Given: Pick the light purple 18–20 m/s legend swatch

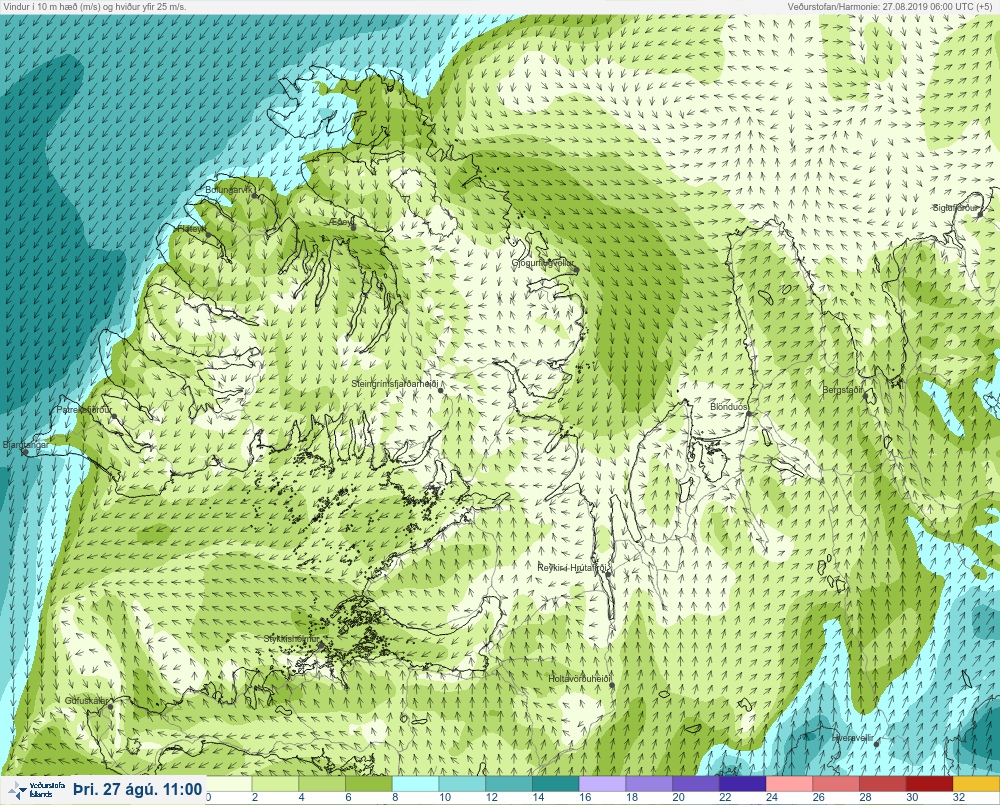Looking at the screenshot, I should (x=649, y=783).
